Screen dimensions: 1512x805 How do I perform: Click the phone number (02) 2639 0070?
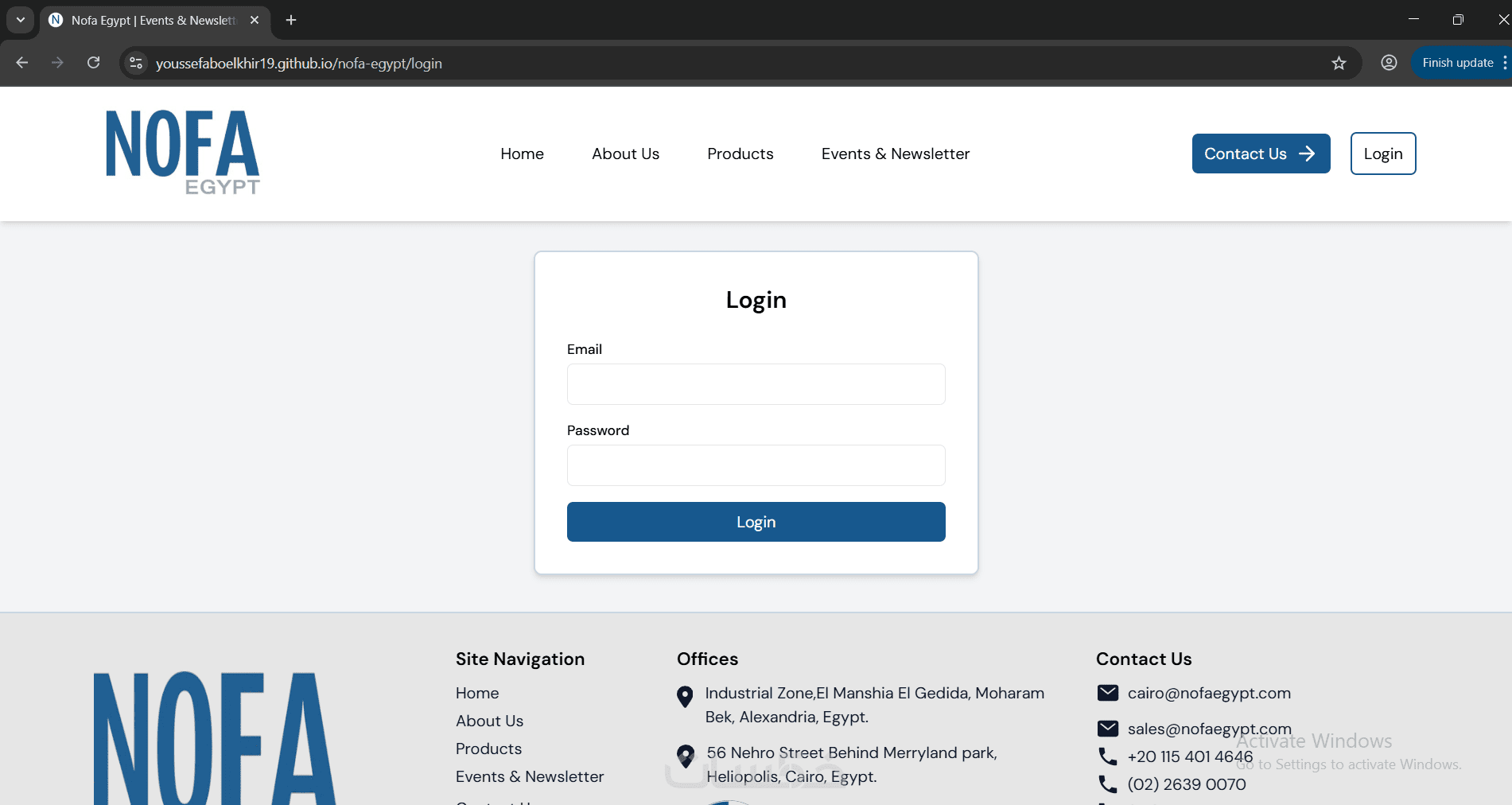point(1187,784)
